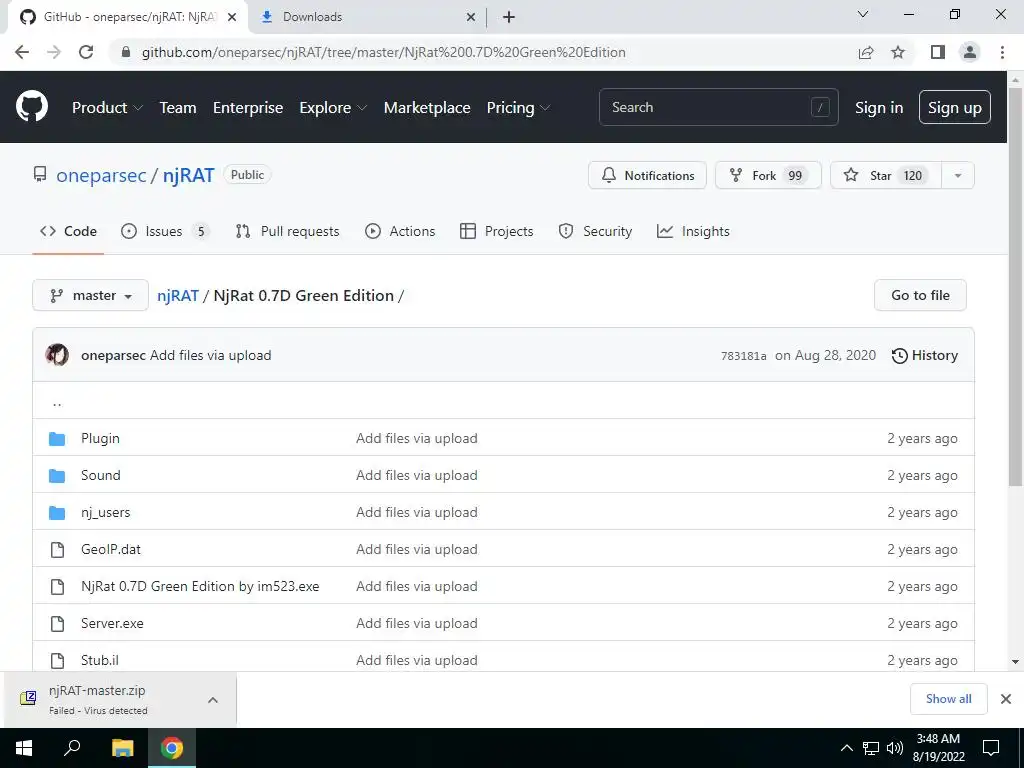Open commit hash 783181a
The height and width of the screenshot is (768, 1024).
pos(744,356)
